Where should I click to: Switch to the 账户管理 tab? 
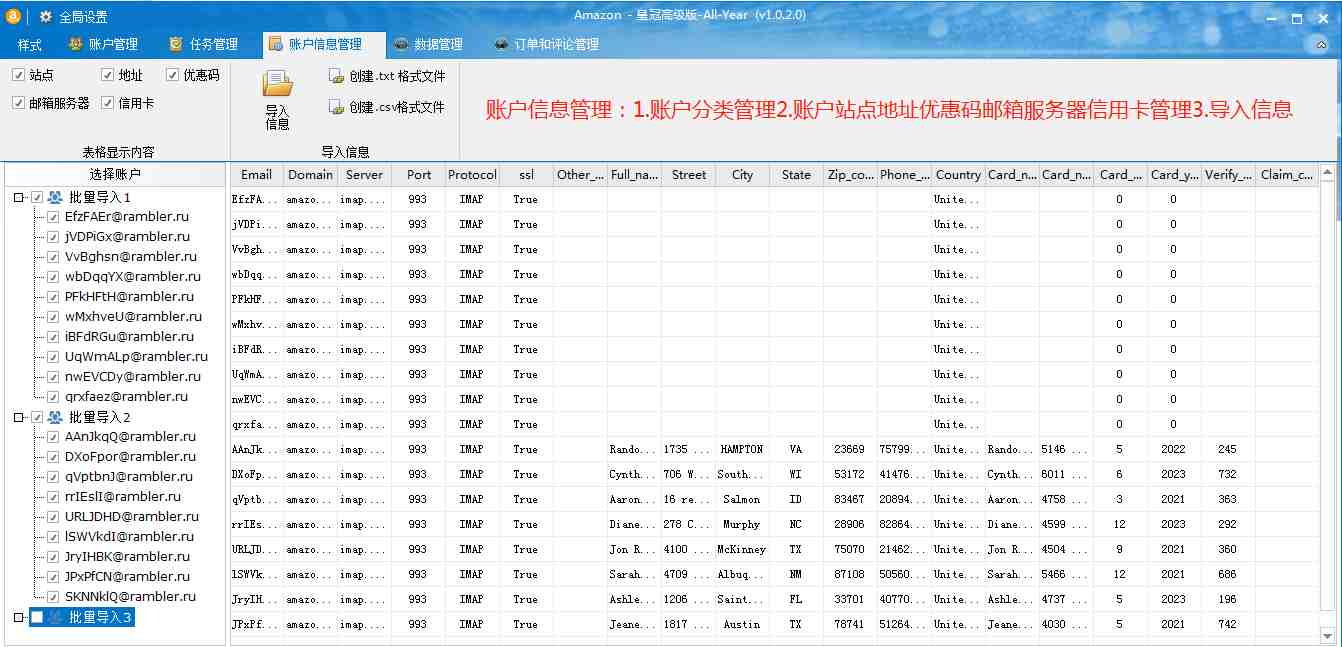(103, 45)
